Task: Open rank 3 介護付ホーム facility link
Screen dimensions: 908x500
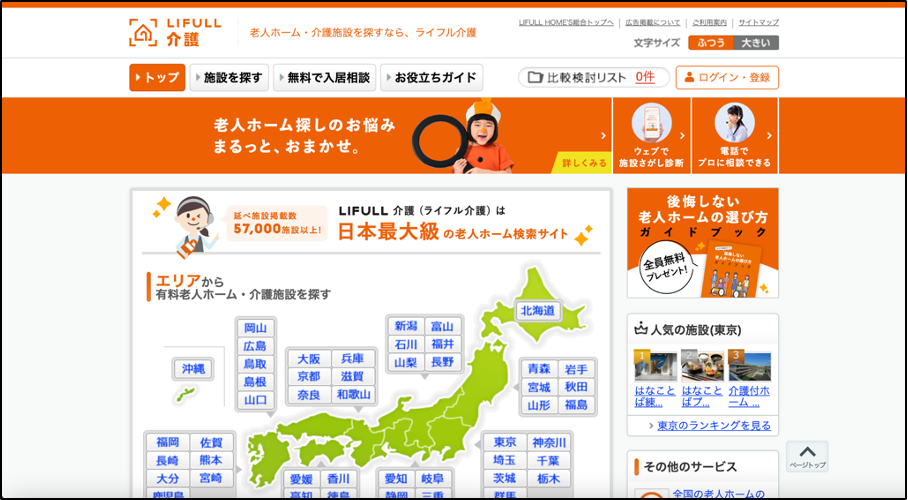Action: (749, 397)
